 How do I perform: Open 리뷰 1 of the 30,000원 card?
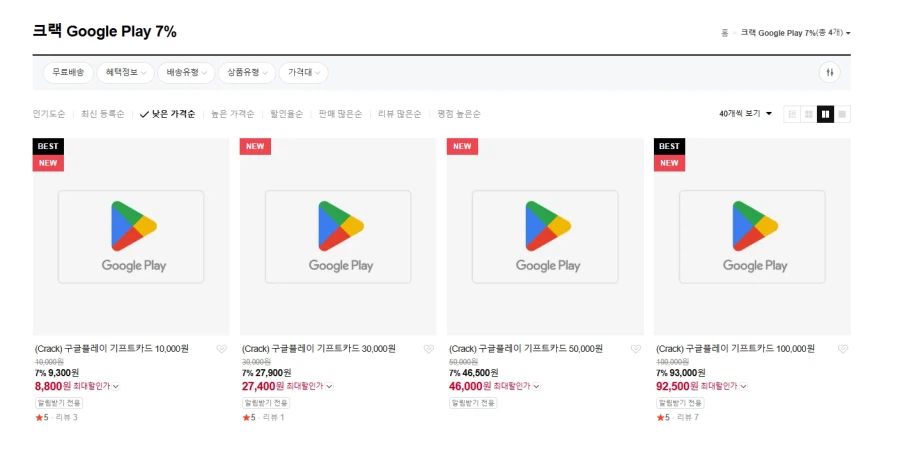[x=273, y=417]
